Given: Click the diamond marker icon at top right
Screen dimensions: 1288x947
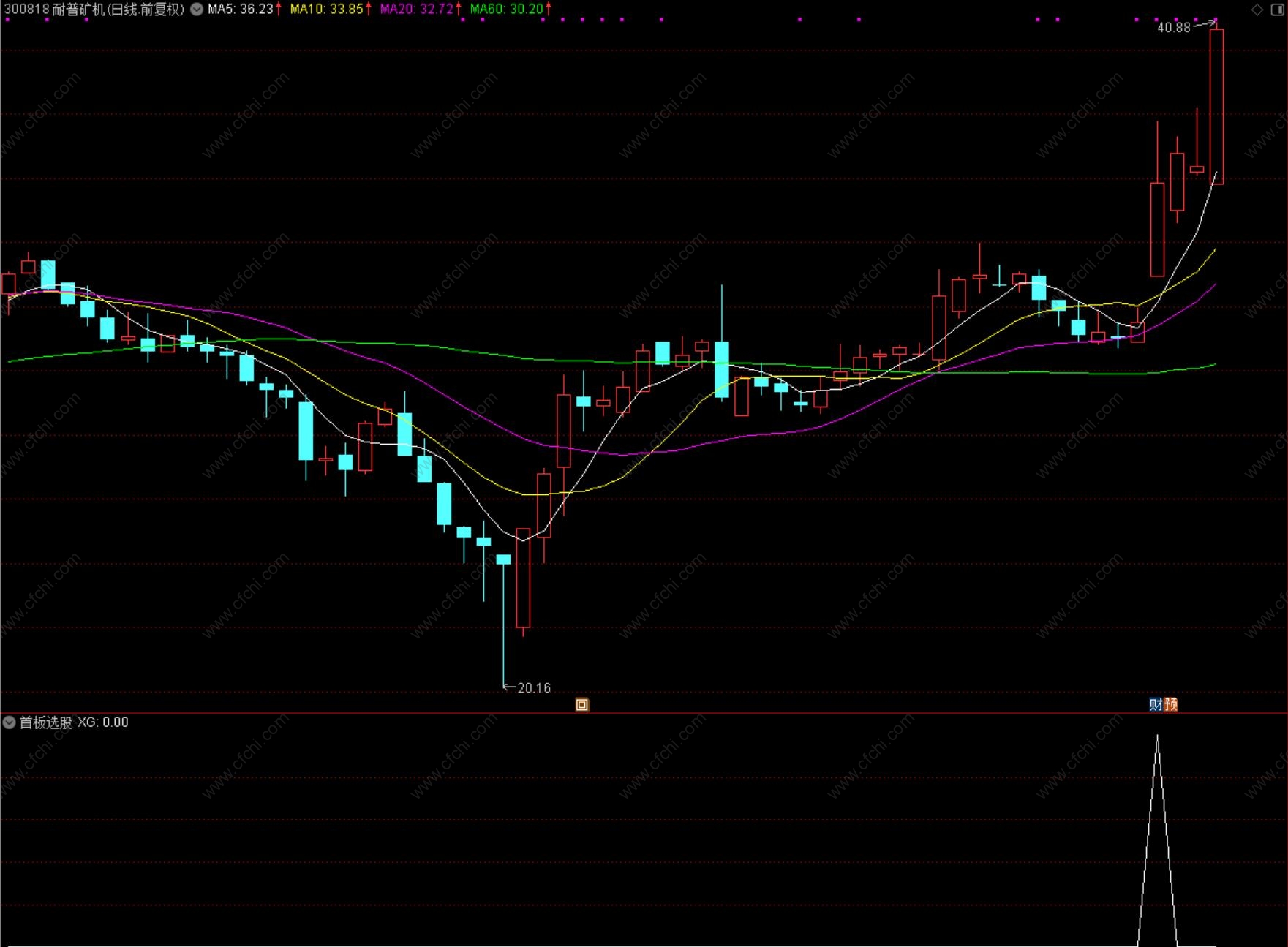Looking at the screenshot, I should pos(1257,10).
